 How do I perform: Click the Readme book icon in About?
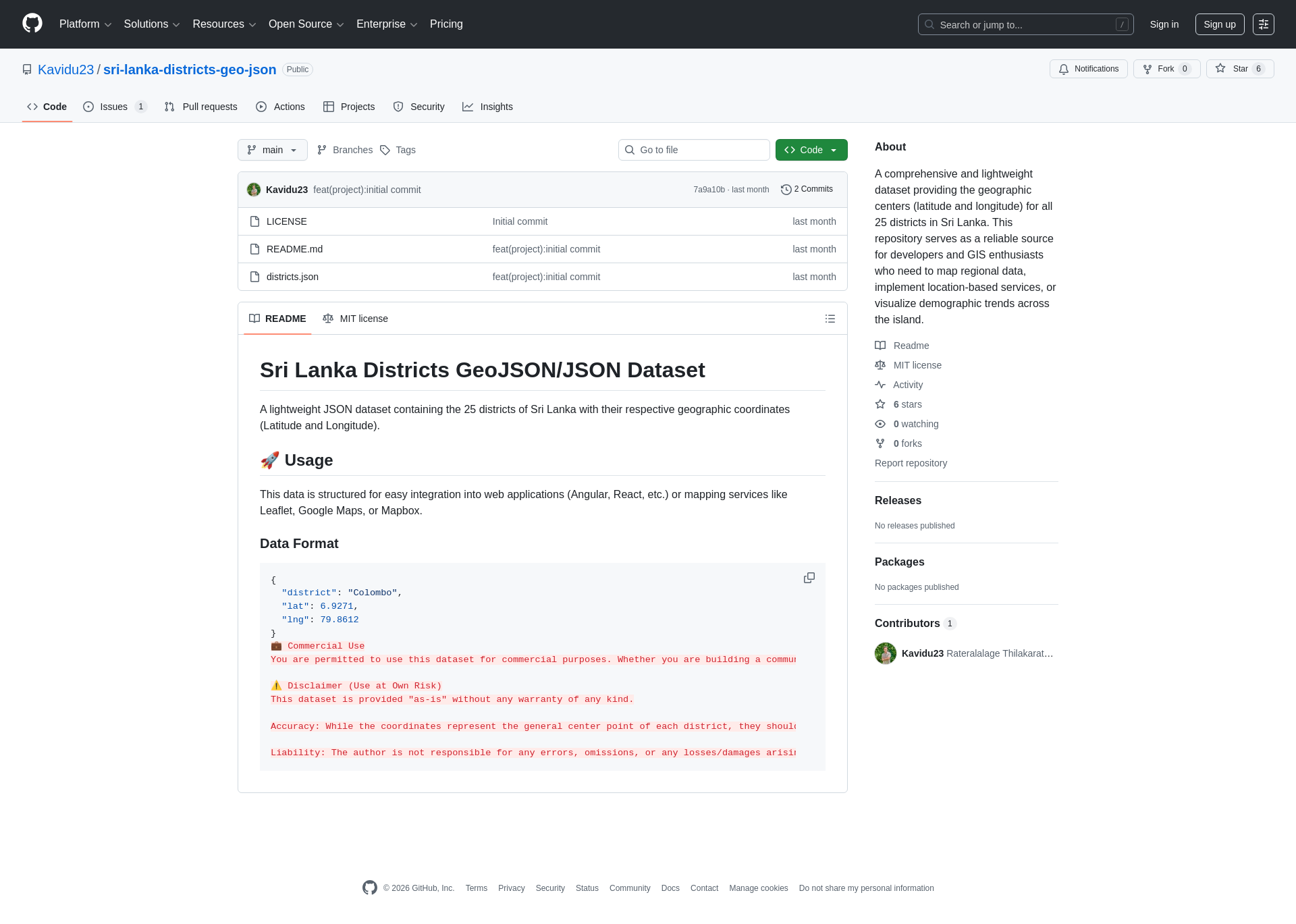(x=880, y=346)
